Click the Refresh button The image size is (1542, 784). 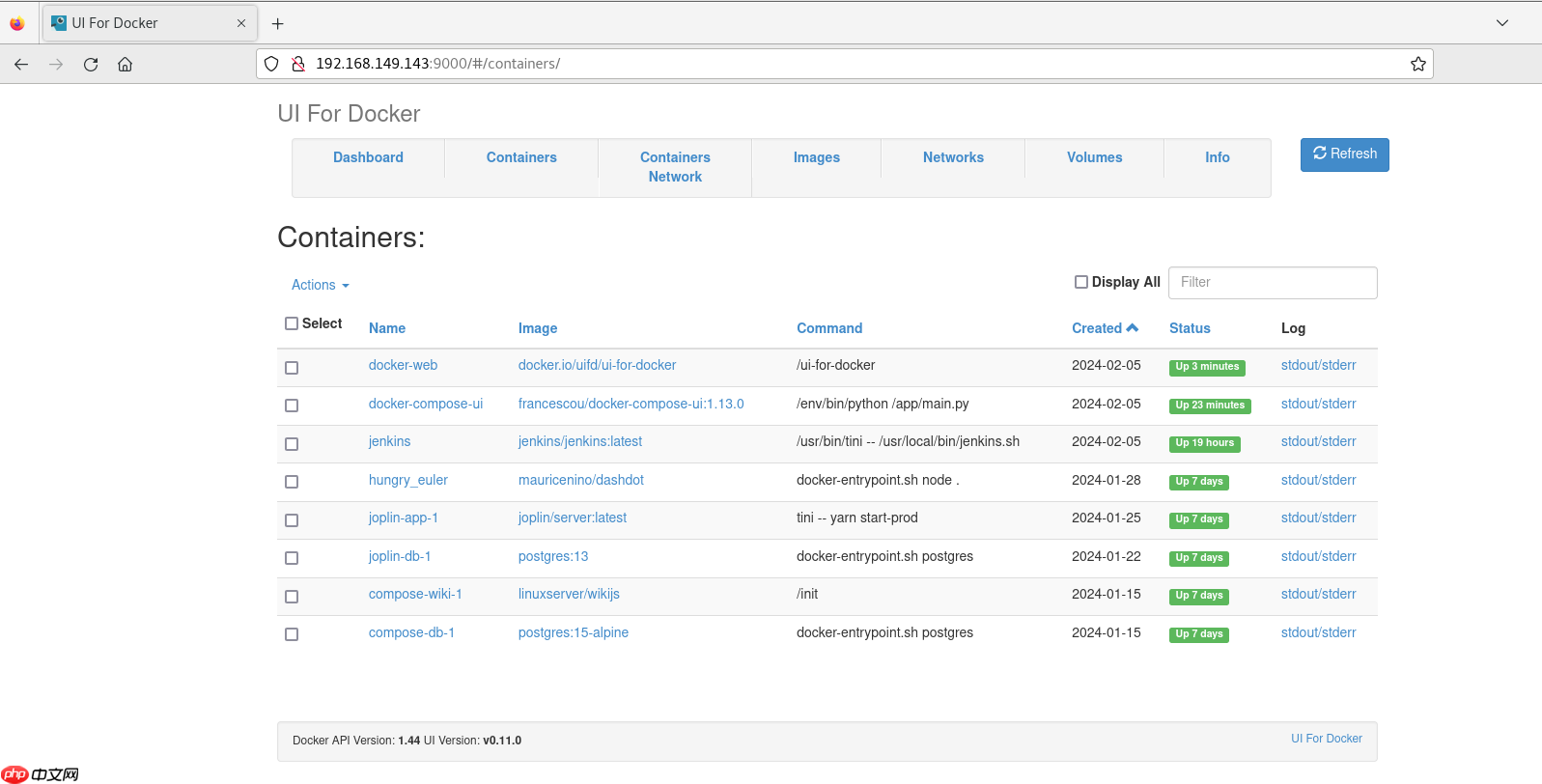(1344, 154)
